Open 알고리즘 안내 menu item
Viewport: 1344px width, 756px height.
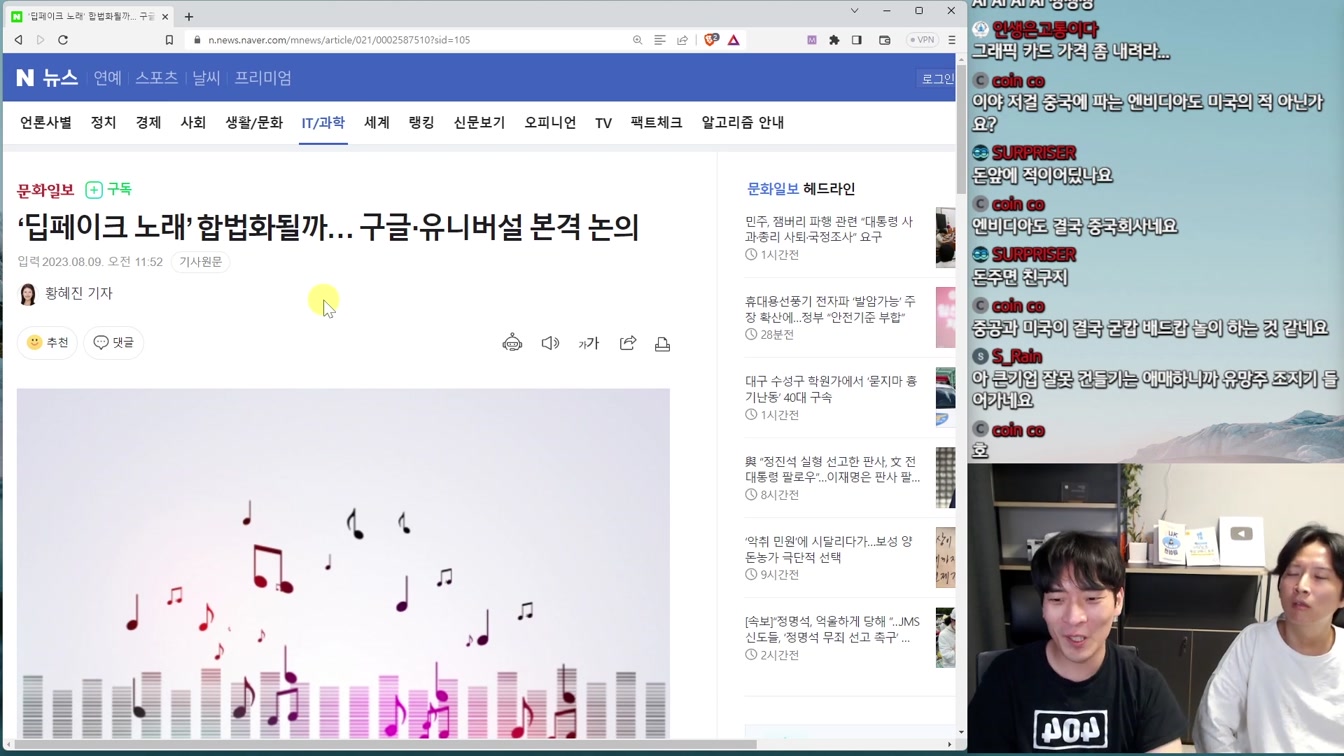tap(742, 122)
